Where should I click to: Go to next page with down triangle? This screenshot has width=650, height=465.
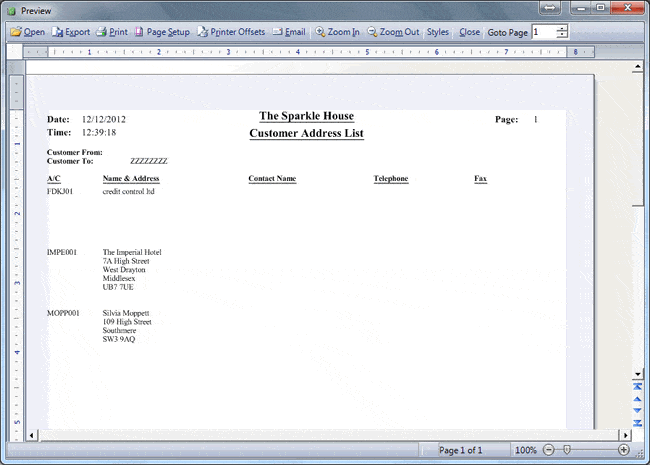pyautogui.click(x=638, y=411)
